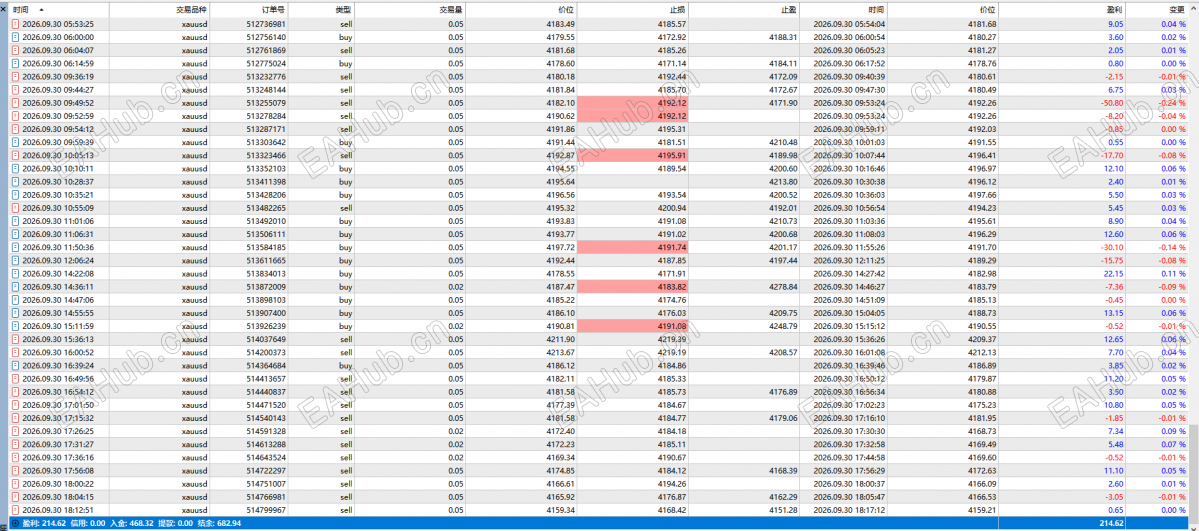Screen dimensions: 1199x531
Task: Select the red icon at 17:01:50
Action: [16, 405]
